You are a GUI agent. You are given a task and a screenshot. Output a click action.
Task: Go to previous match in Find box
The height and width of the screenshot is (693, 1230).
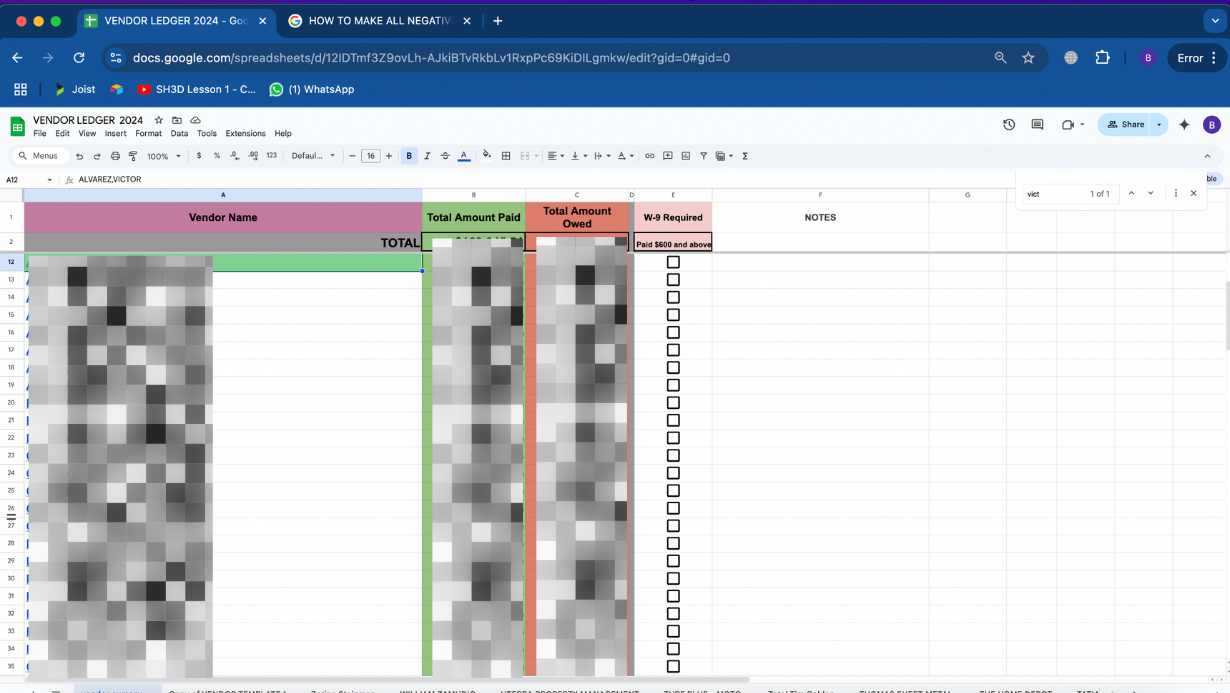[1131, 193]
